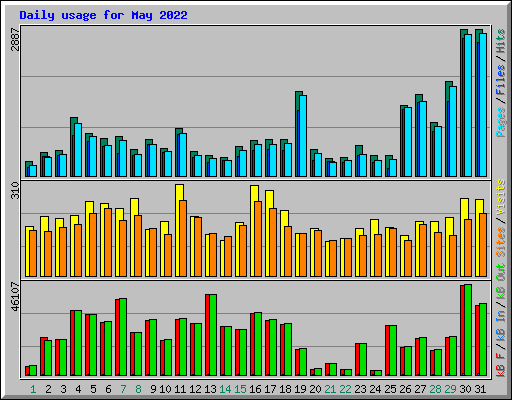
Task: Select the 'kB In' legend label
Action: [x=501, y=326]
